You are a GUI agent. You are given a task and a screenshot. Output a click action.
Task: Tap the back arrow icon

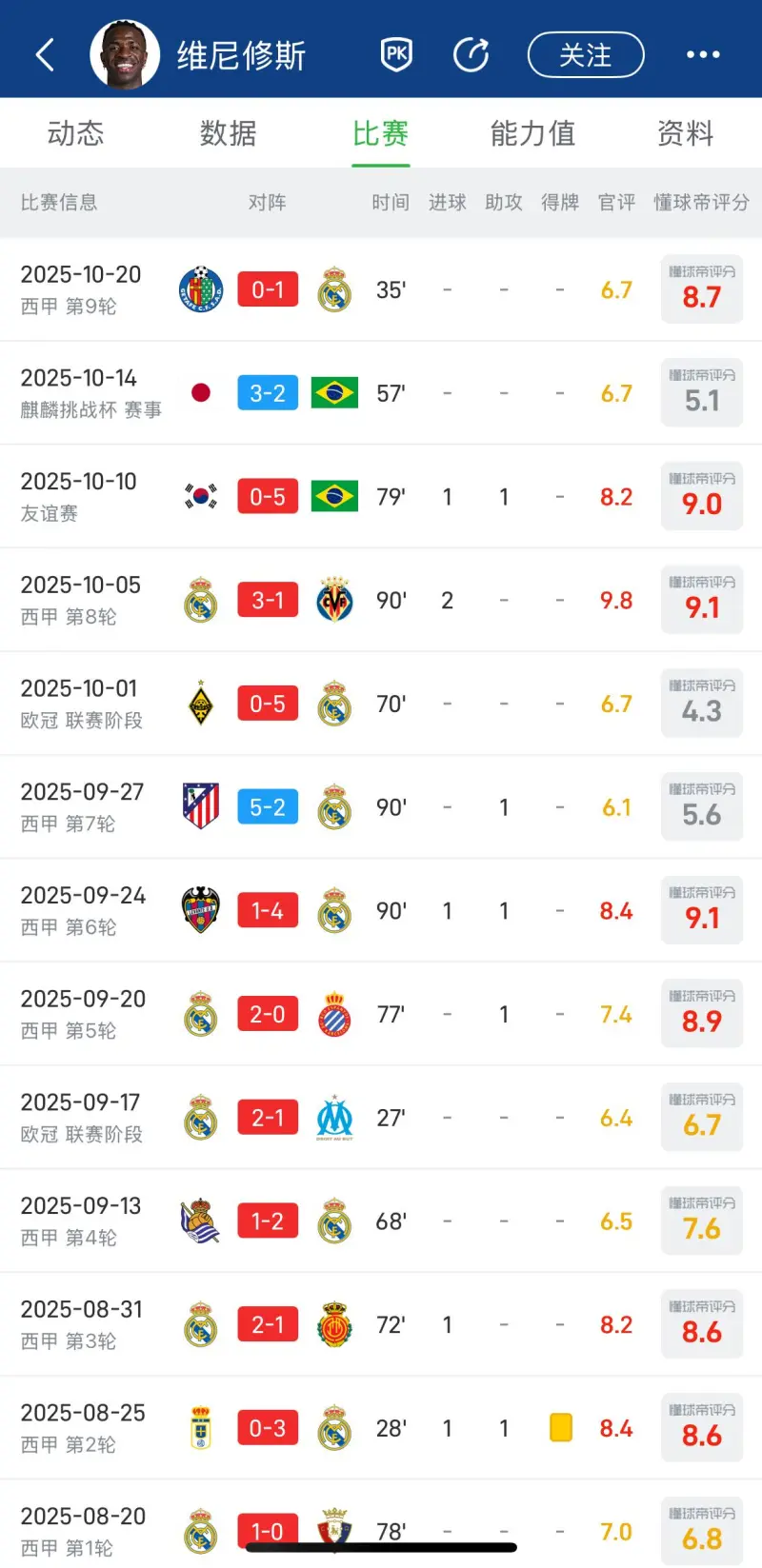(45, 55)
